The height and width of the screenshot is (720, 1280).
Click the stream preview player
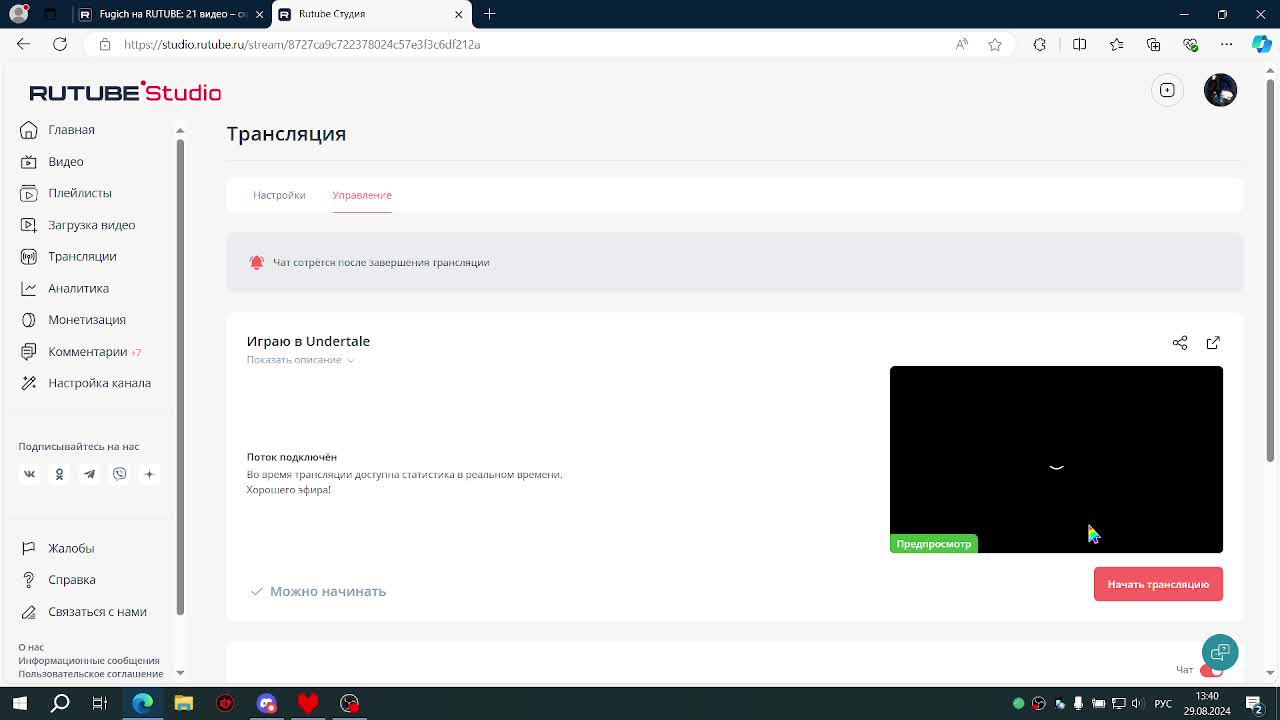coord(1056,459)
